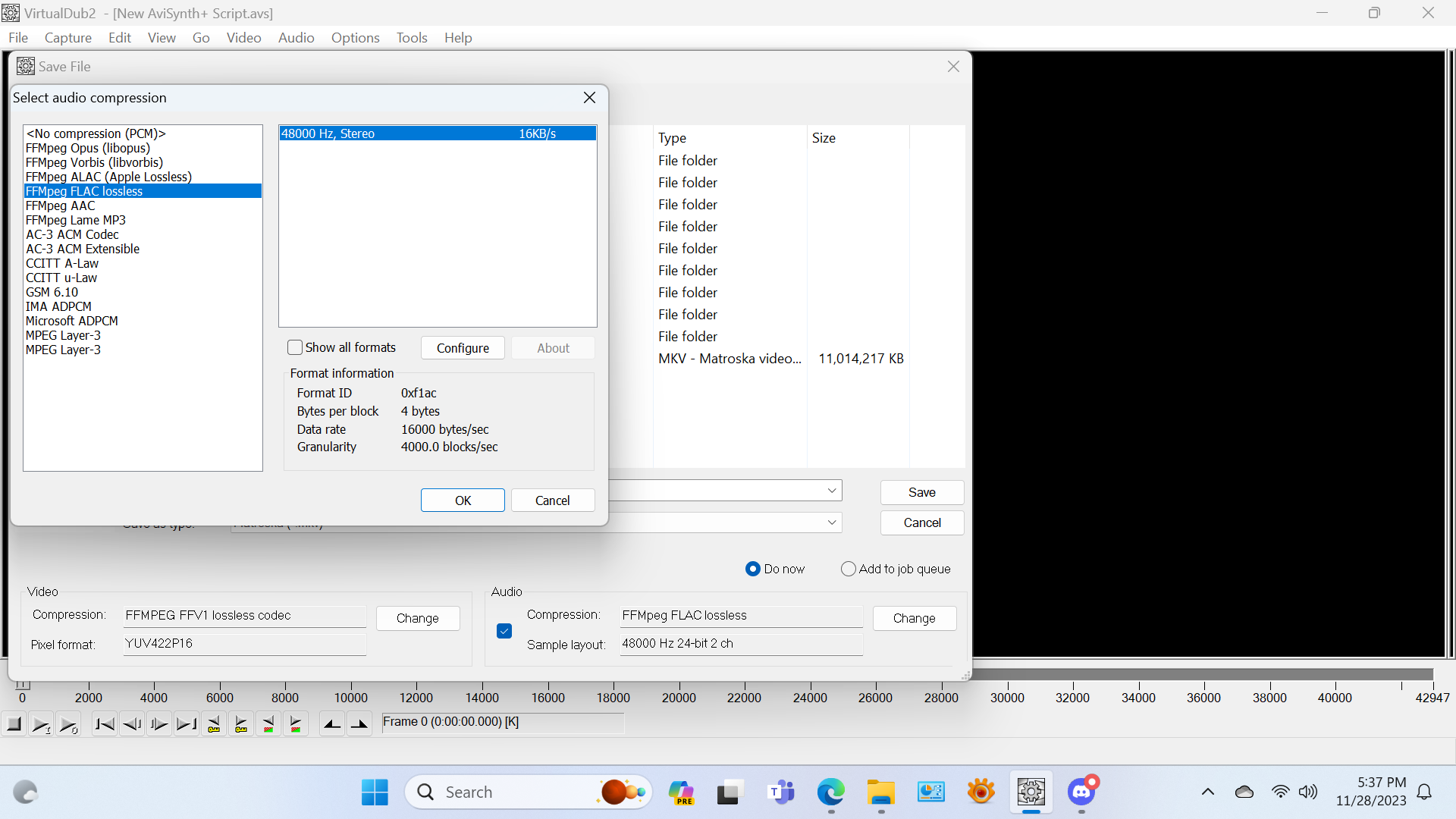Click timeline at frame 30000
Screen dimensions: 1456x819
tap(1007, 675)
